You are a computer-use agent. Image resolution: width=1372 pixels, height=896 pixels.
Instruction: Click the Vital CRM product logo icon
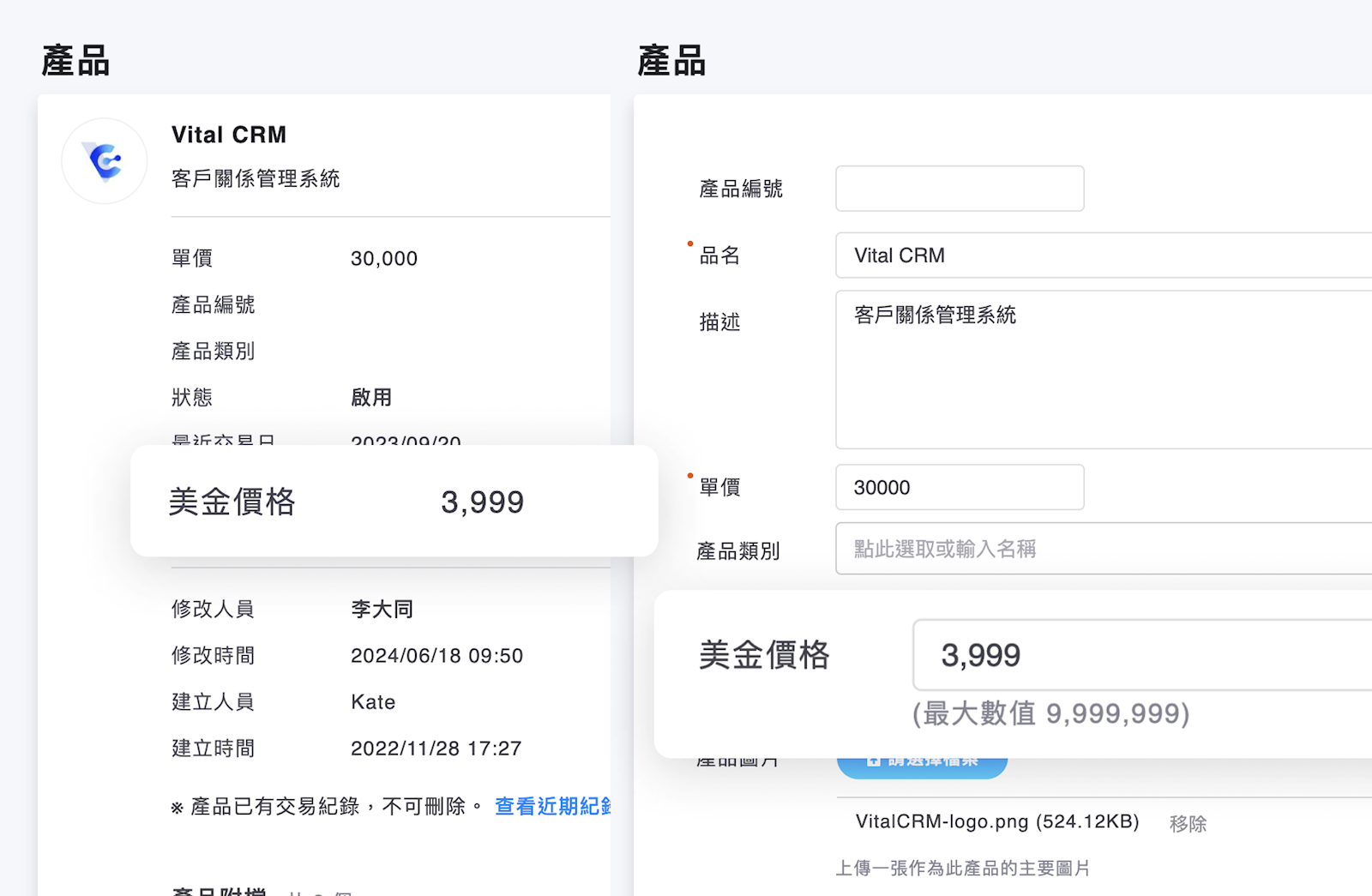(x=105, y=161)
